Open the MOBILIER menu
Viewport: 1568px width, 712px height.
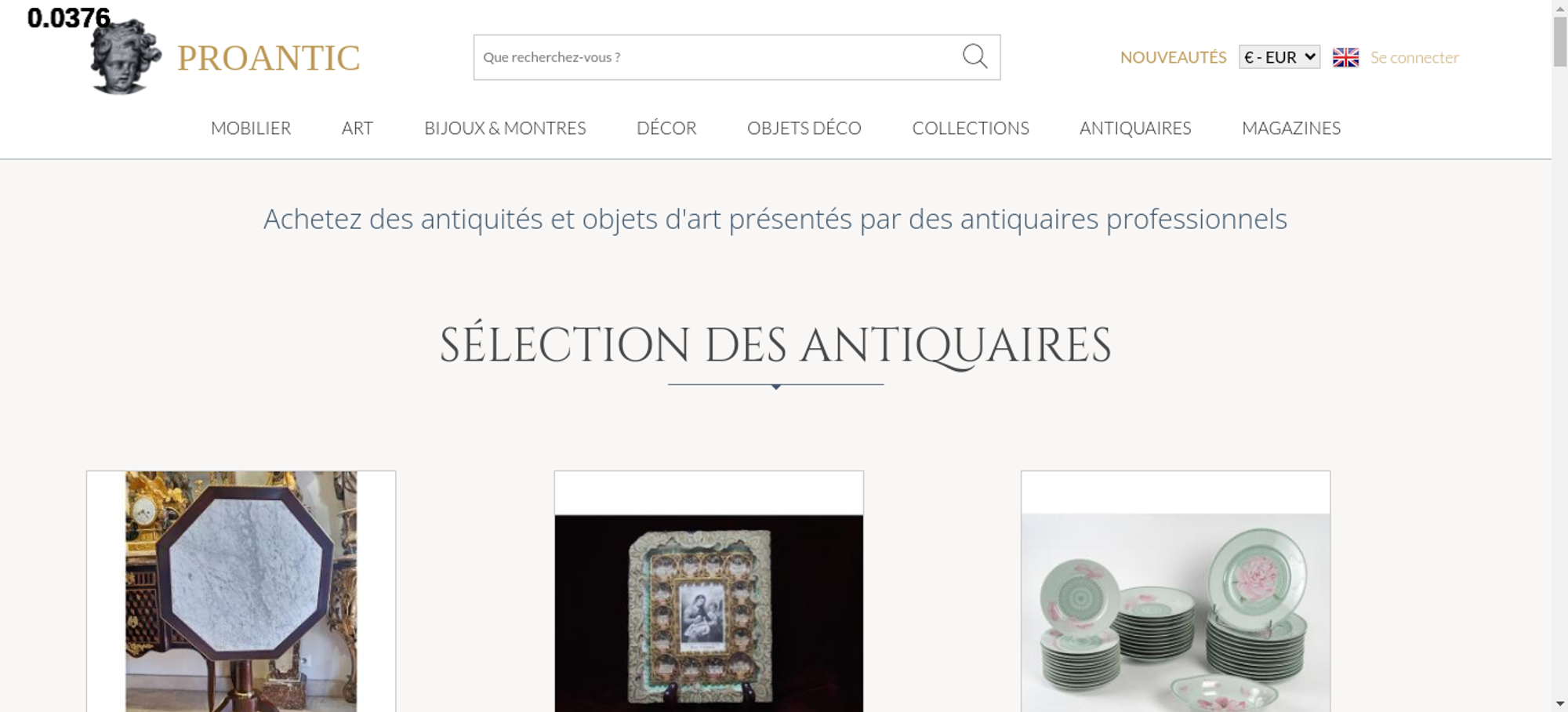coord(251,128)
